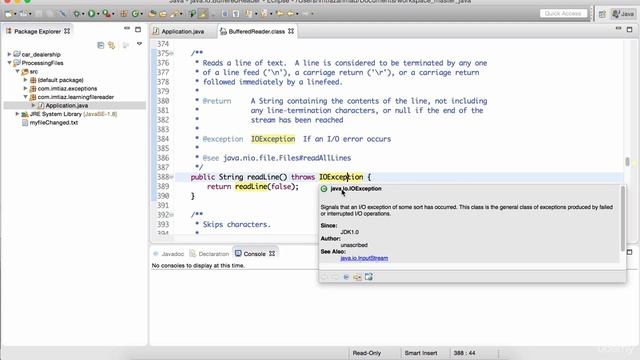This screenshot has width=640, height=360.
Task: Open the dropdown arrow beside the Debug icon
Action: pos(83,14)
